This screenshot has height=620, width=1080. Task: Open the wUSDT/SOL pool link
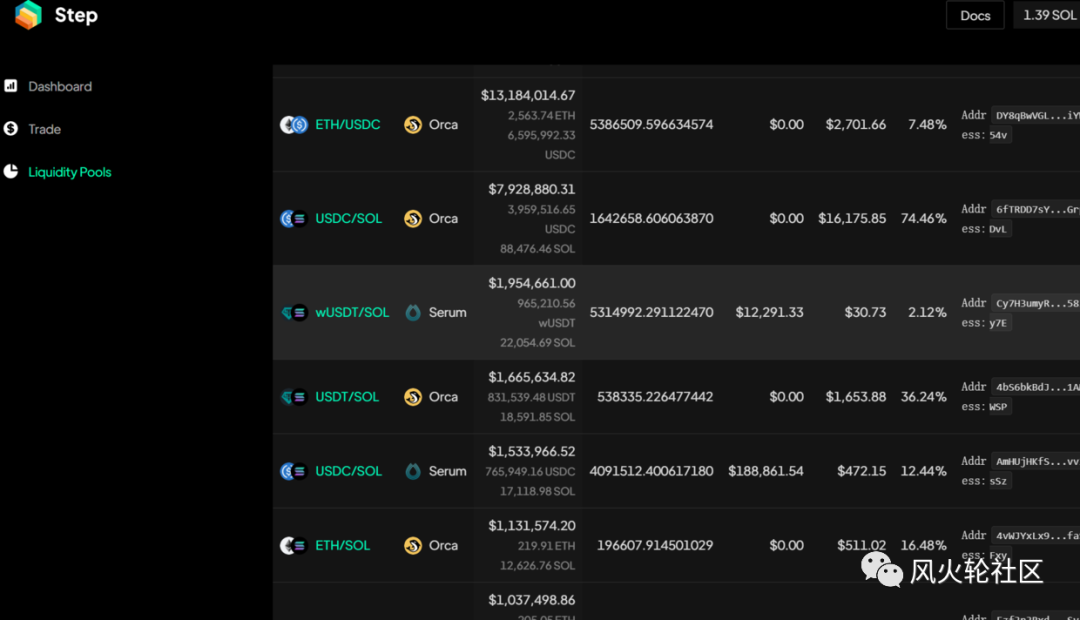pyautogui.click(x=352, y=312)
